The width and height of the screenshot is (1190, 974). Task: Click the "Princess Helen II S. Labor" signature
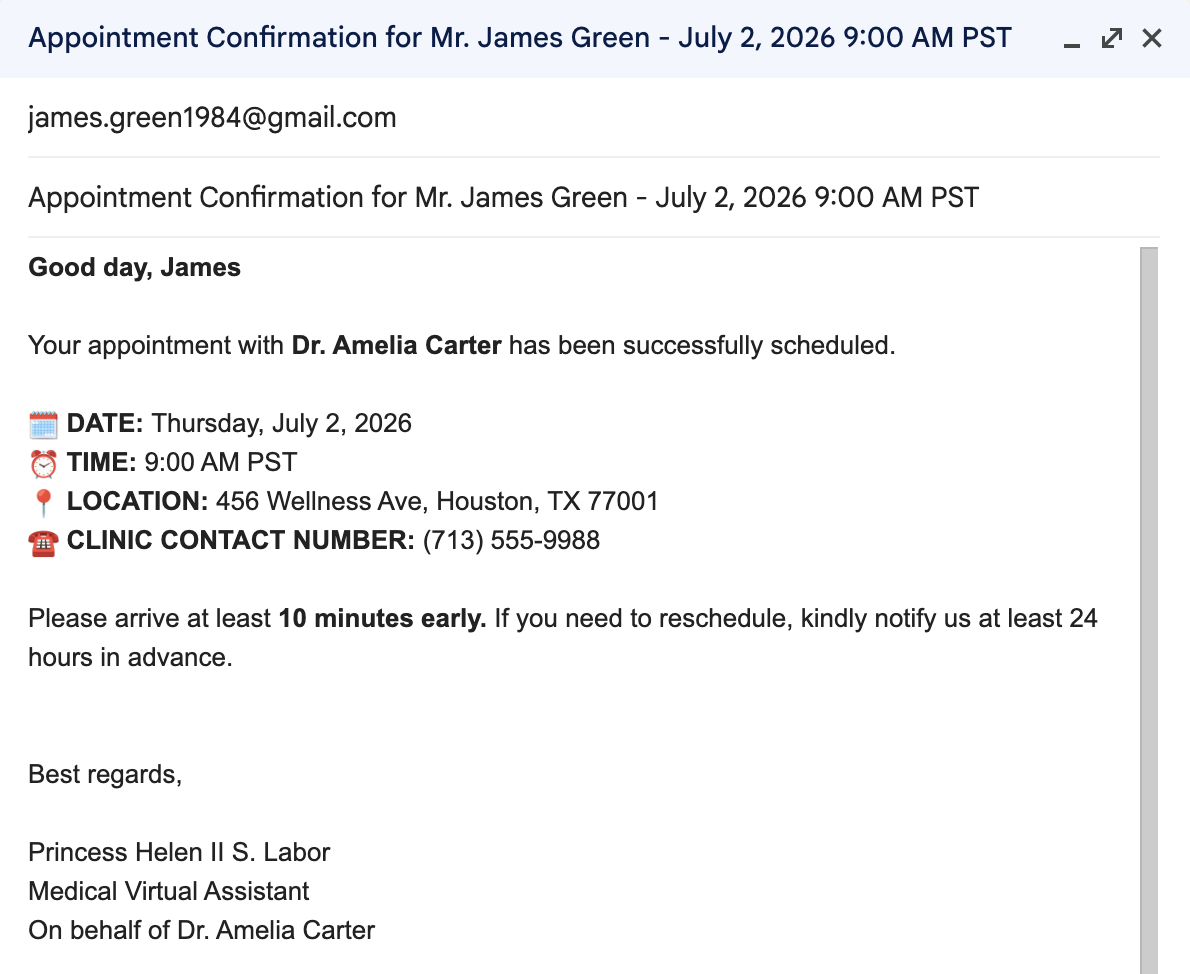[179, 853]
